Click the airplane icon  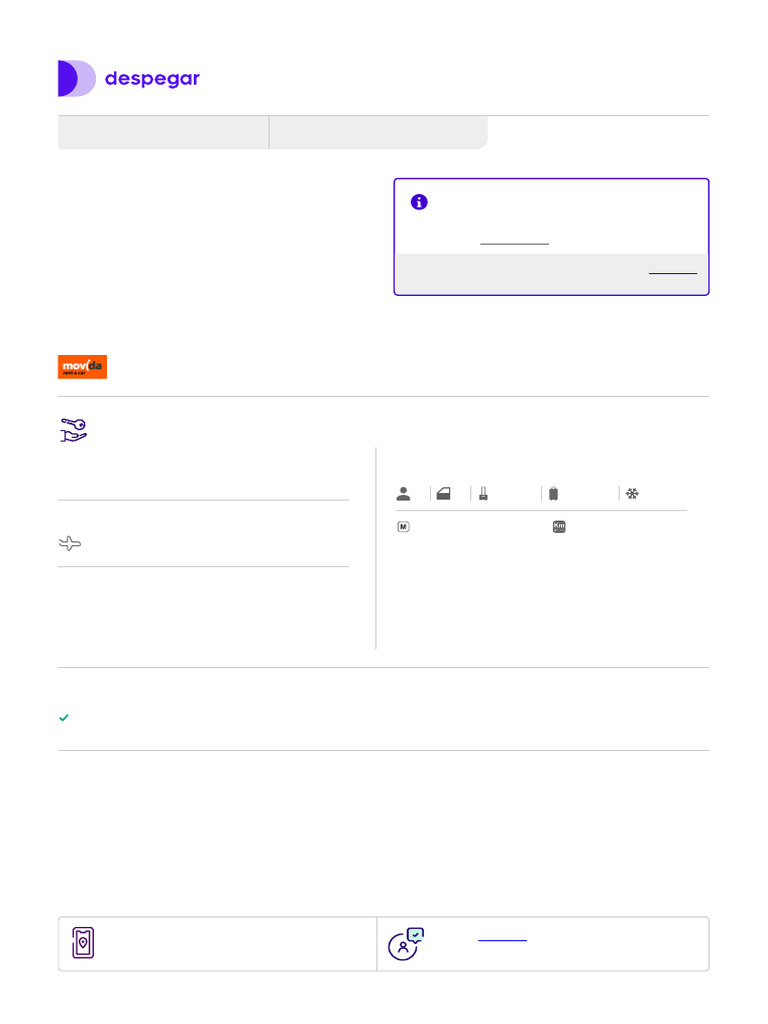click(x=69, y=544)
